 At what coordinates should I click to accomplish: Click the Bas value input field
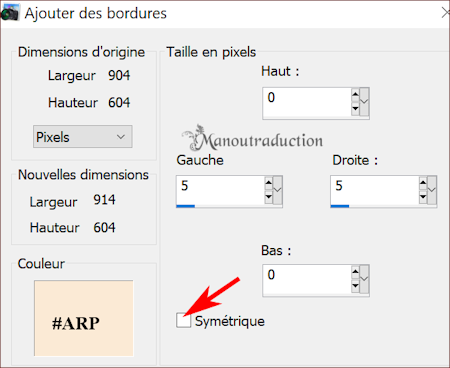point(307,279)
